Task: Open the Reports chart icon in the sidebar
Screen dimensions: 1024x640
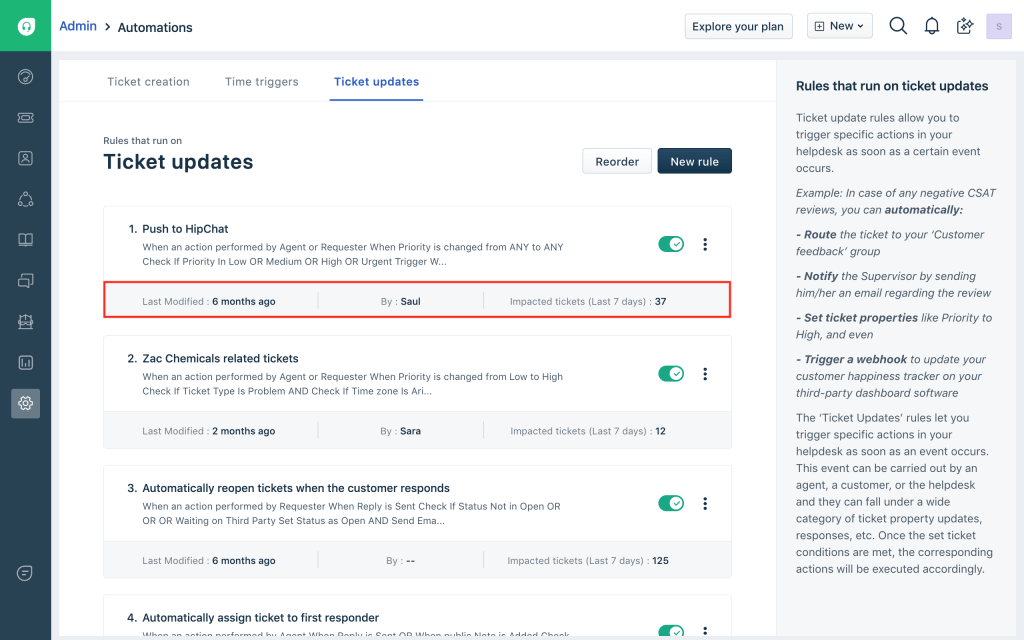Action: [26, 362]
